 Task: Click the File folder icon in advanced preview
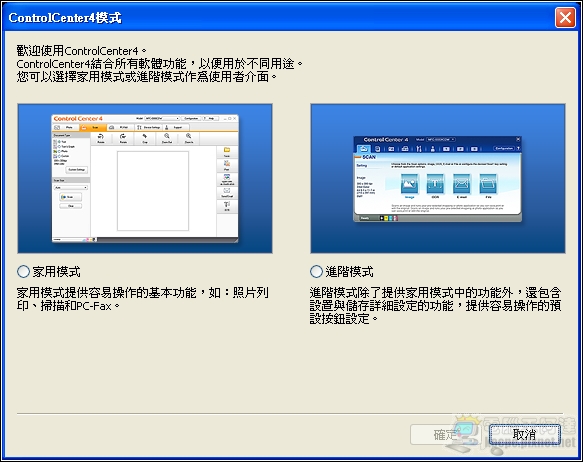tap(488, 184)
